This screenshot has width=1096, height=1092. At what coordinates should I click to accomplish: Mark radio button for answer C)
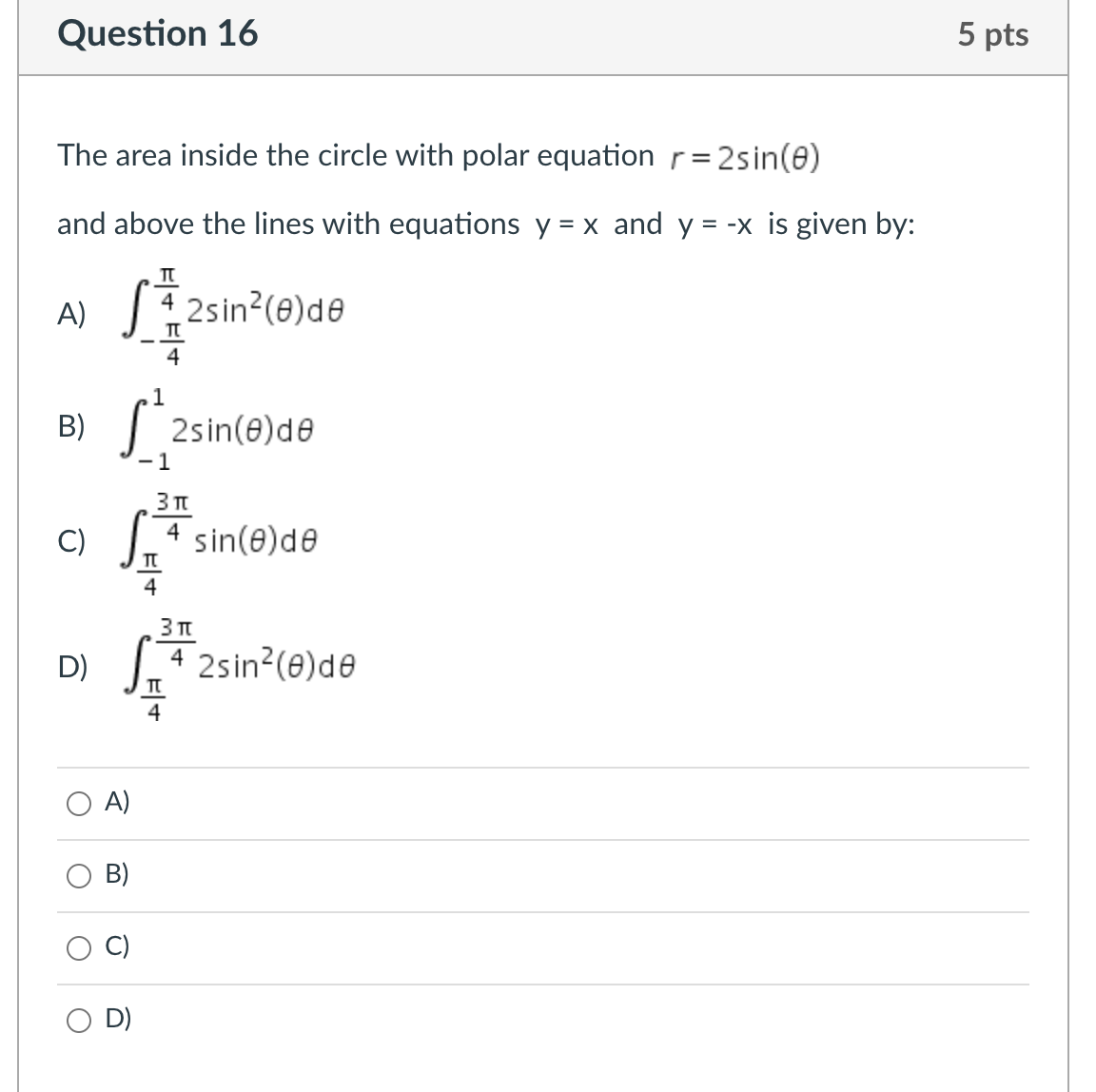pyautogui.click(x=78, y=948)
